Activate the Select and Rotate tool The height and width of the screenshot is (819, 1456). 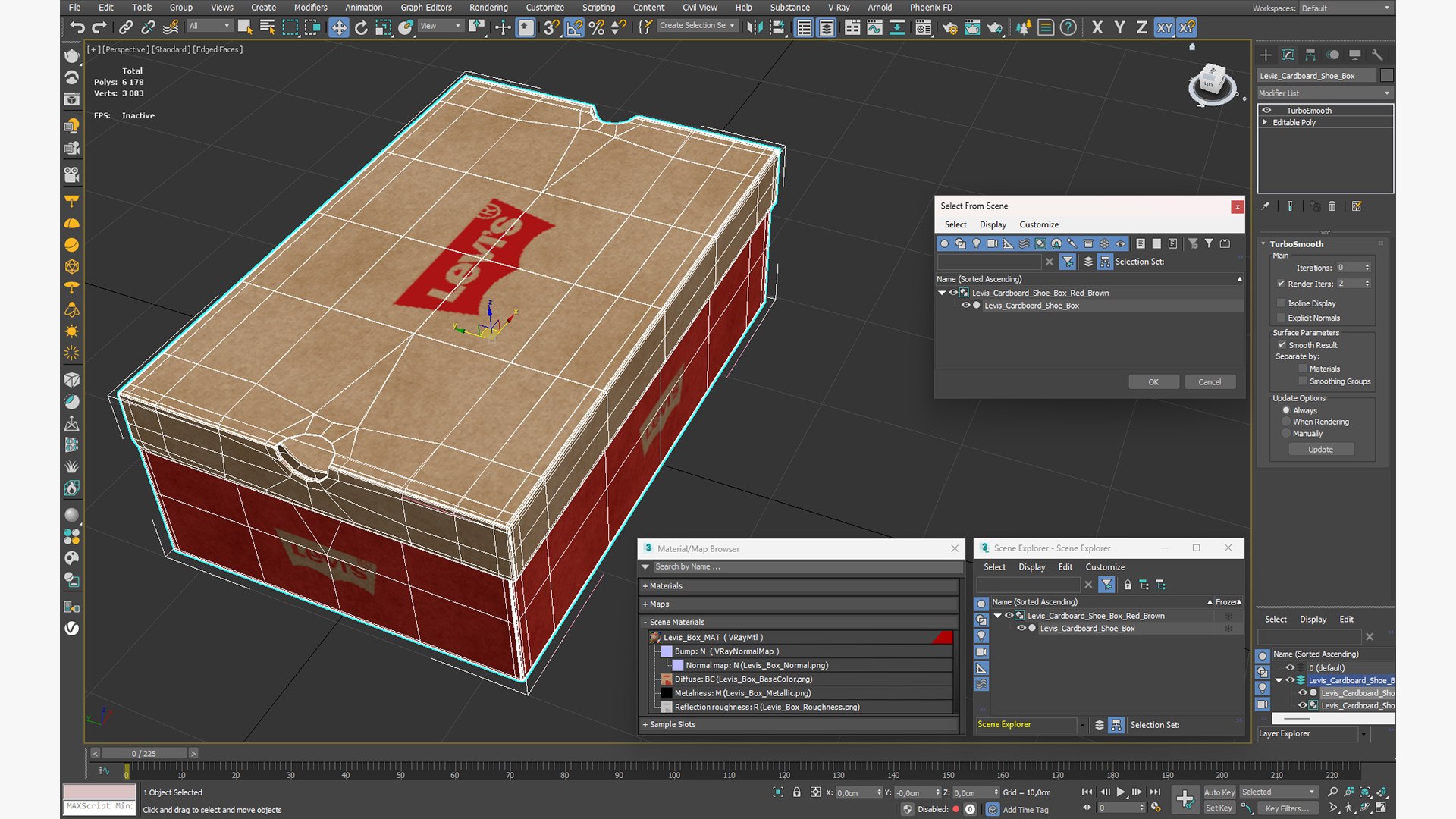[x=361, y=28]
